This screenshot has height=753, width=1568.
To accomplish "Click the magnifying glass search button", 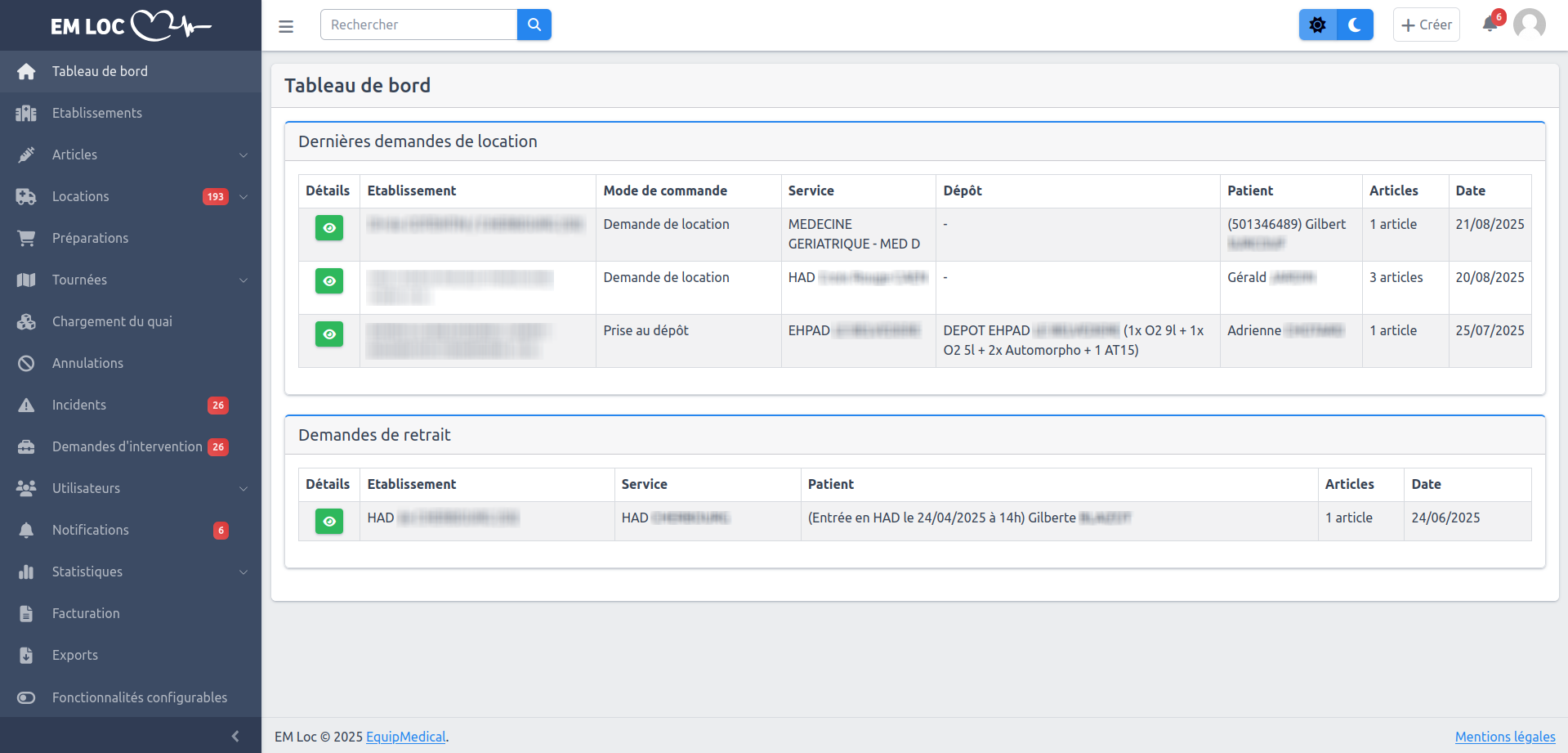I will (534, 25).
